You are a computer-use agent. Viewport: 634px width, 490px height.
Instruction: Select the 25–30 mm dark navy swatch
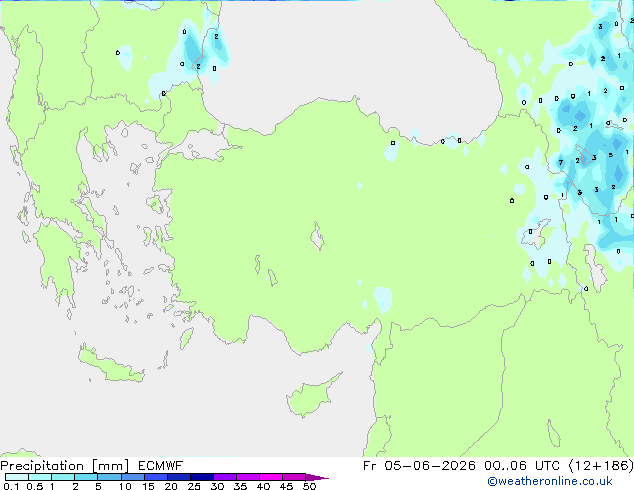(202, 477)
